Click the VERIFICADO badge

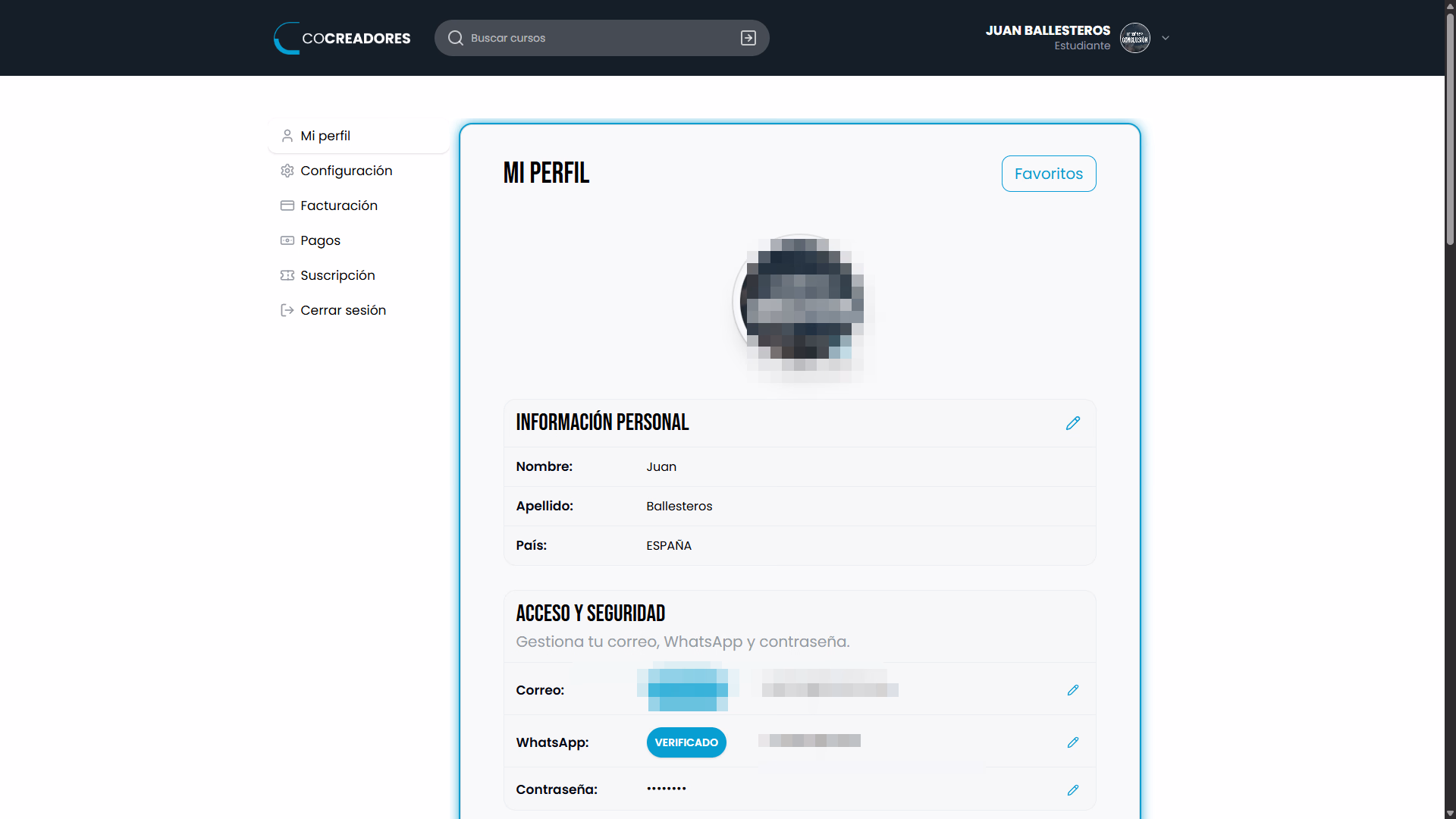tap(686, 742)
